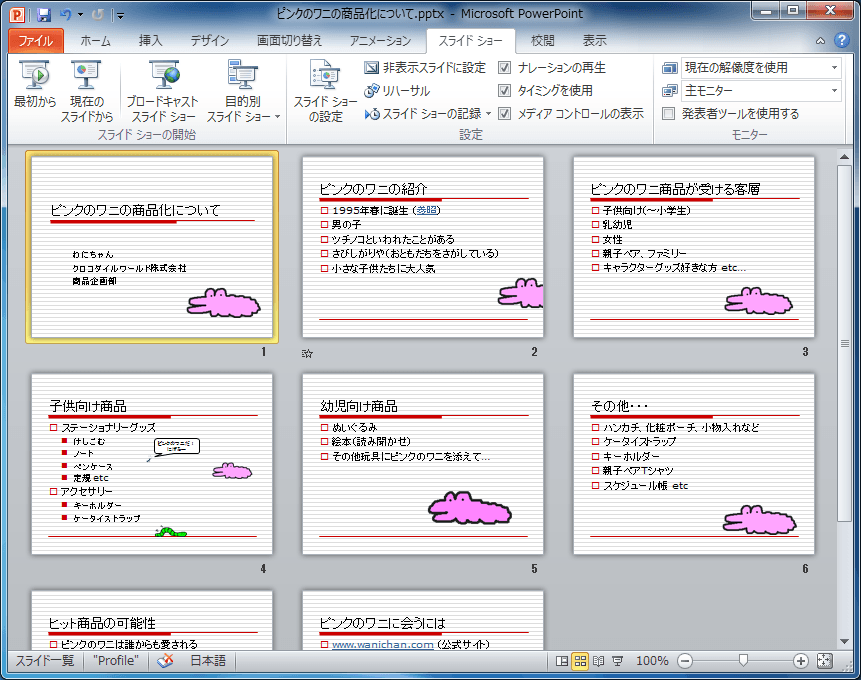Click resolution icon beside combo box
861x680 pixels.
pos(669,68)
